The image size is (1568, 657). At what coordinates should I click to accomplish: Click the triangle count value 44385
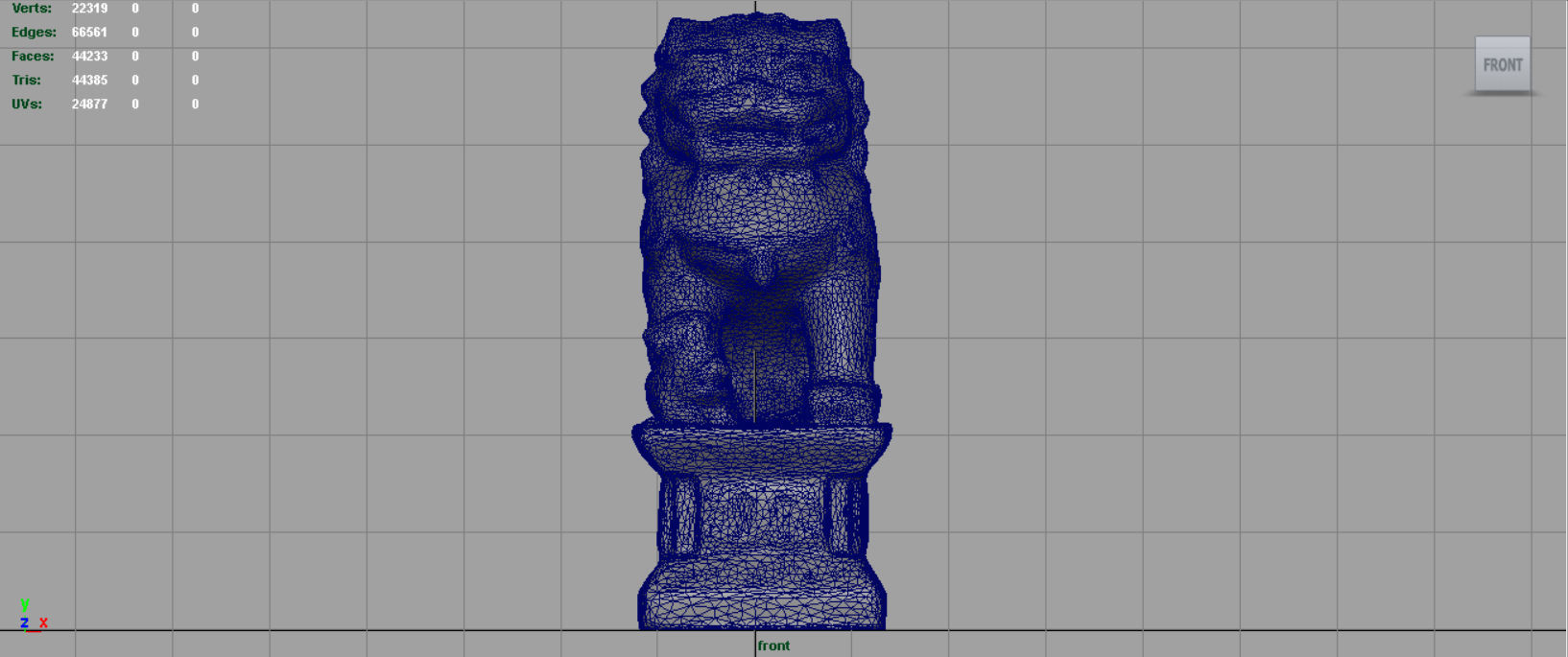(x=89, y=80)
